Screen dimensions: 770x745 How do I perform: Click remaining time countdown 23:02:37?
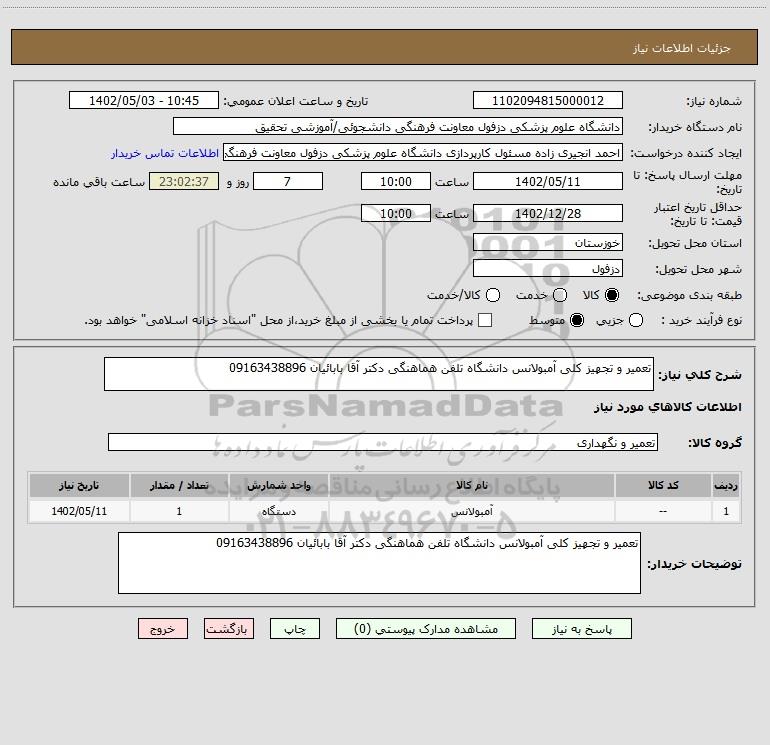pyautogui.click(x=184, y=181)
